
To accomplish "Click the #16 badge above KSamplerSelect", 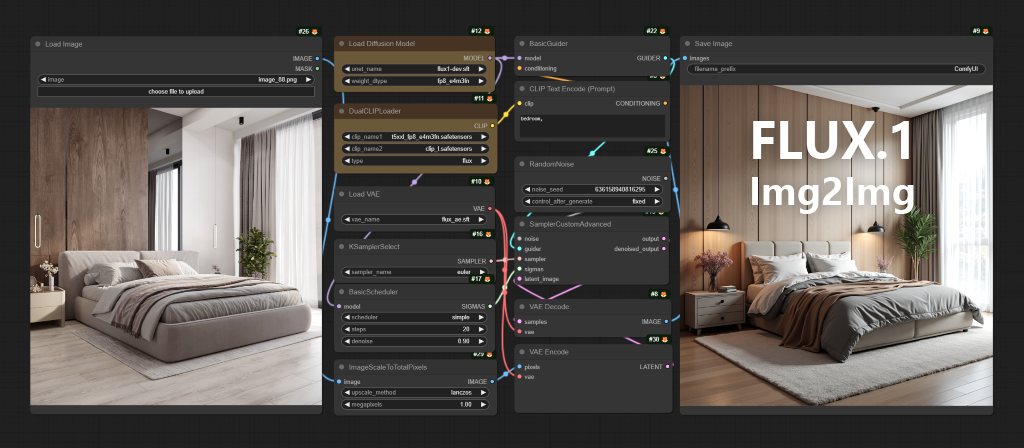I will (x=483, y=234).
